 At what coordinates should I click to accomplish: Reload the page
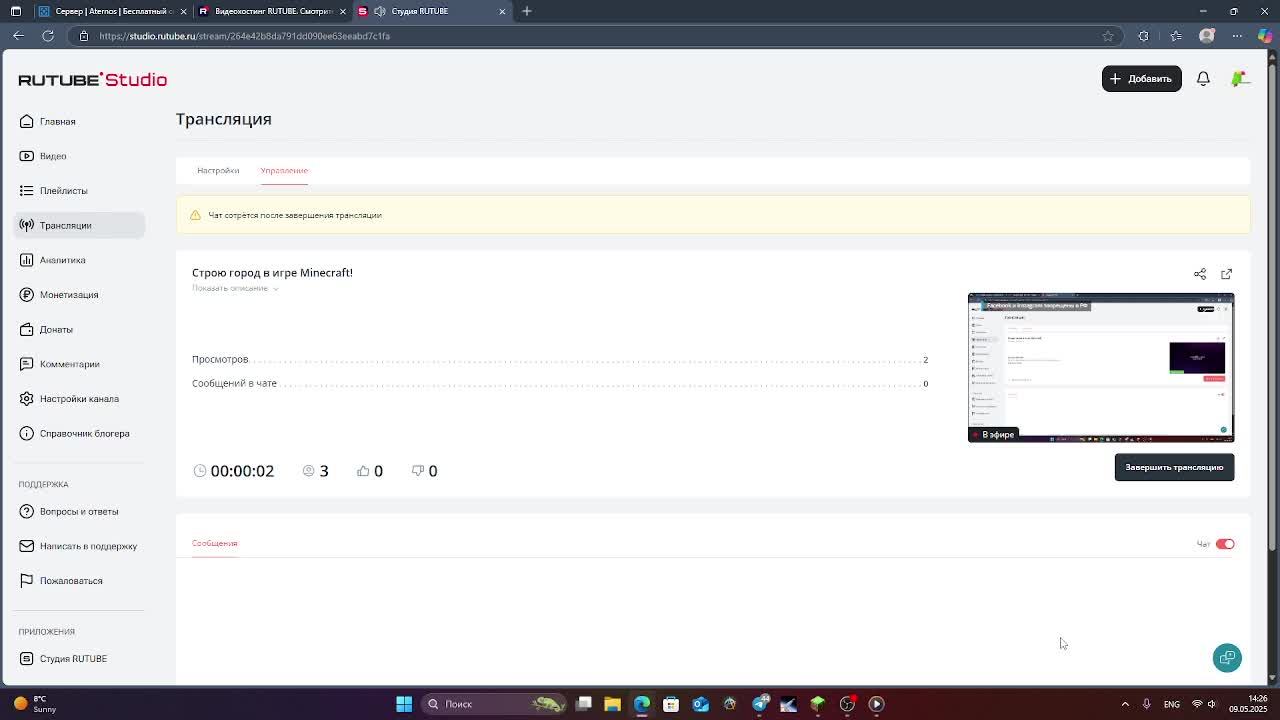click(47, 36)
